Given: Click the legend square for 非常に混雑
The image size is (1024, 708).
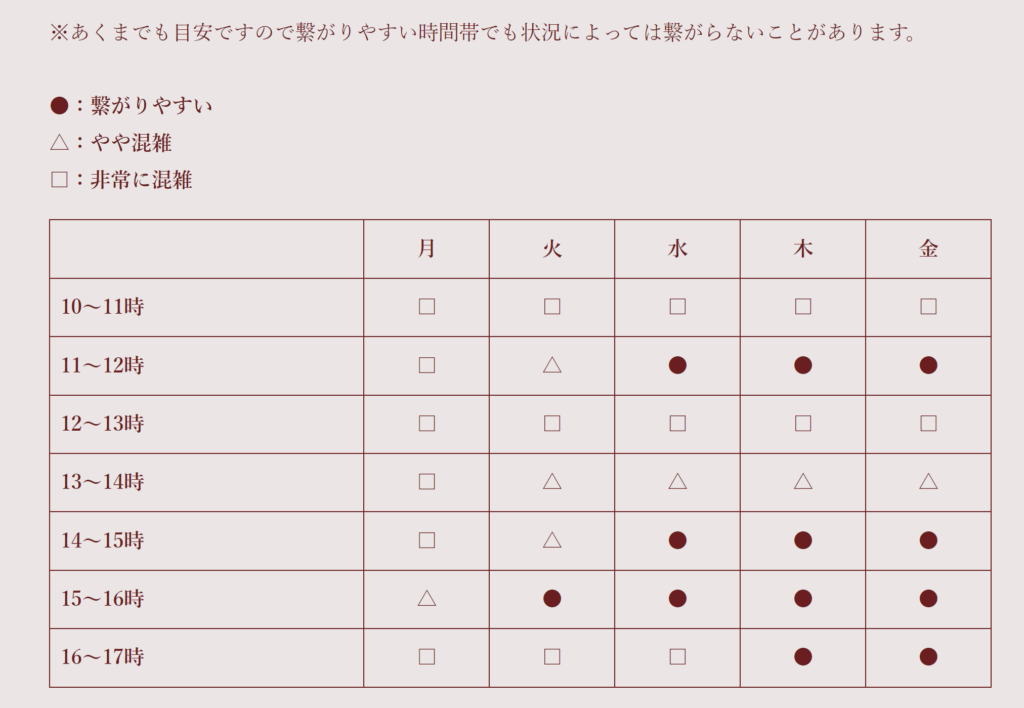Looking at the screenshot, I should tap(59, 180).
